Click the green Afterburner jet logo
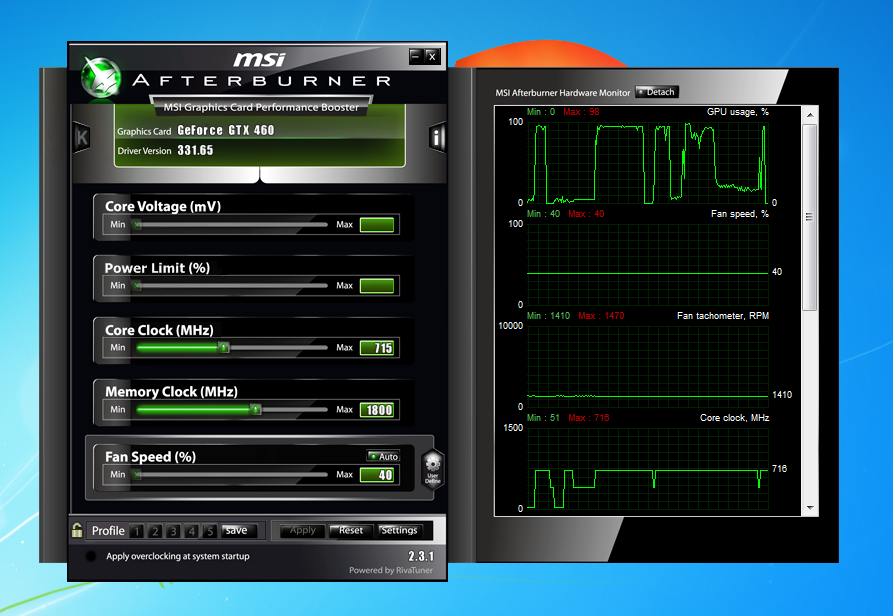This screenshot has width=893, height=616. click(101, 77)
